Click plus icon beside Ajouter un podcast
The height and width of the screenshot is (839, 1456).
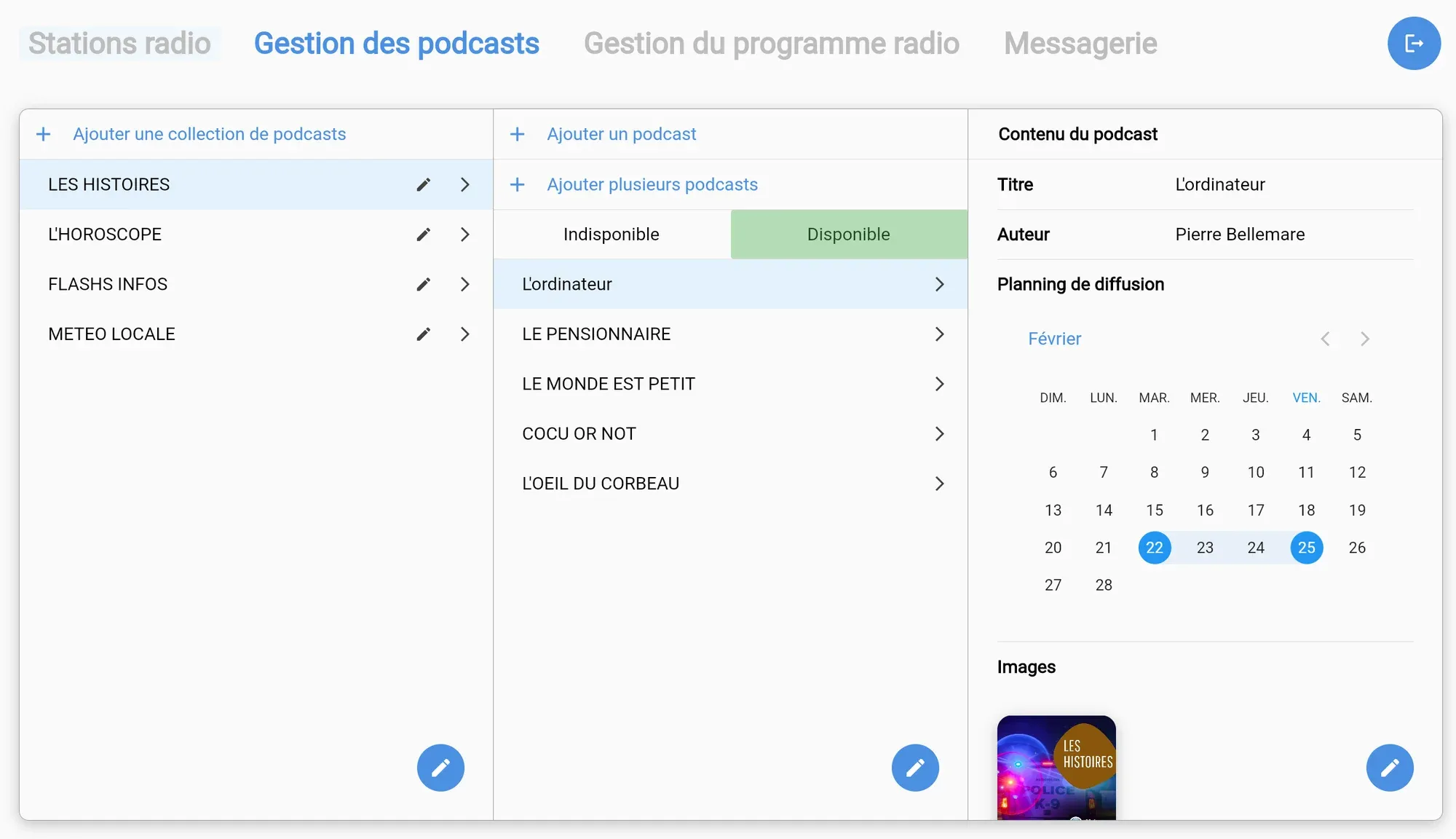(518, 135)
